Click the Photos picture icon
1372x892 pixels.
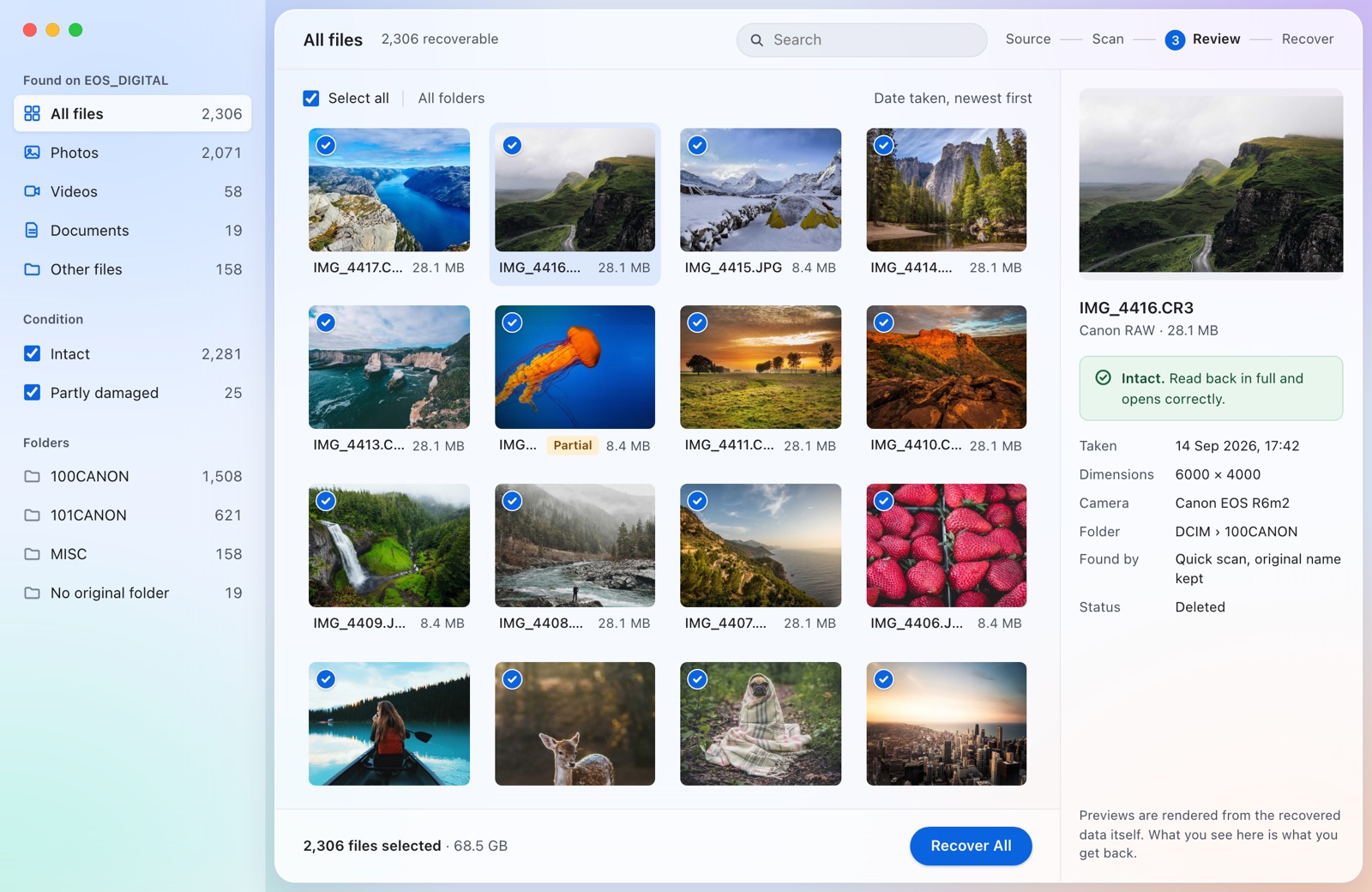point(32,153)
